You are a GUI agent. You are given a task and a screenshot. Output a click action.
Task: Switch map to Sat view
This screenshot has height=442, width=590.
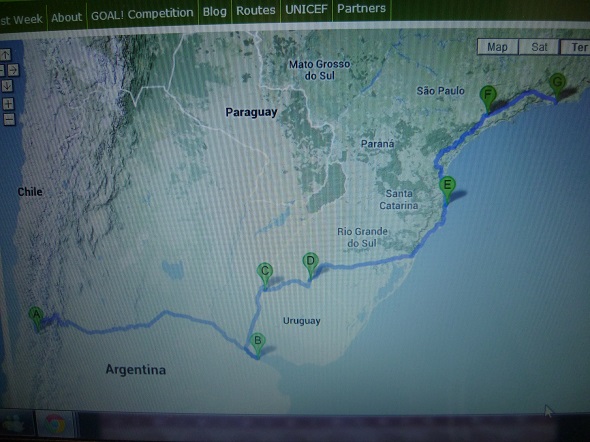click(x=539, y=47)
